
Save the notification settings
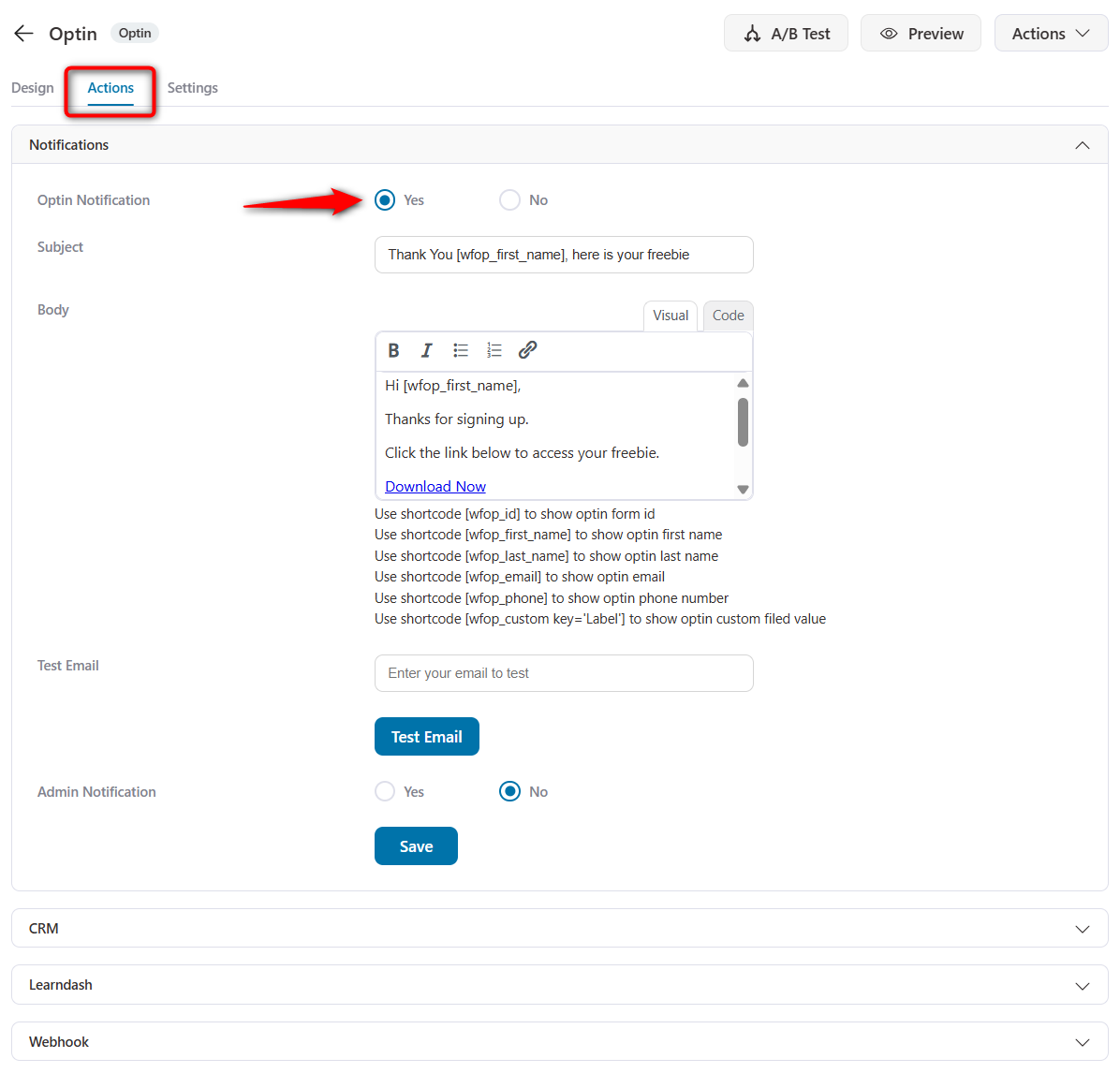pos(416,845)
